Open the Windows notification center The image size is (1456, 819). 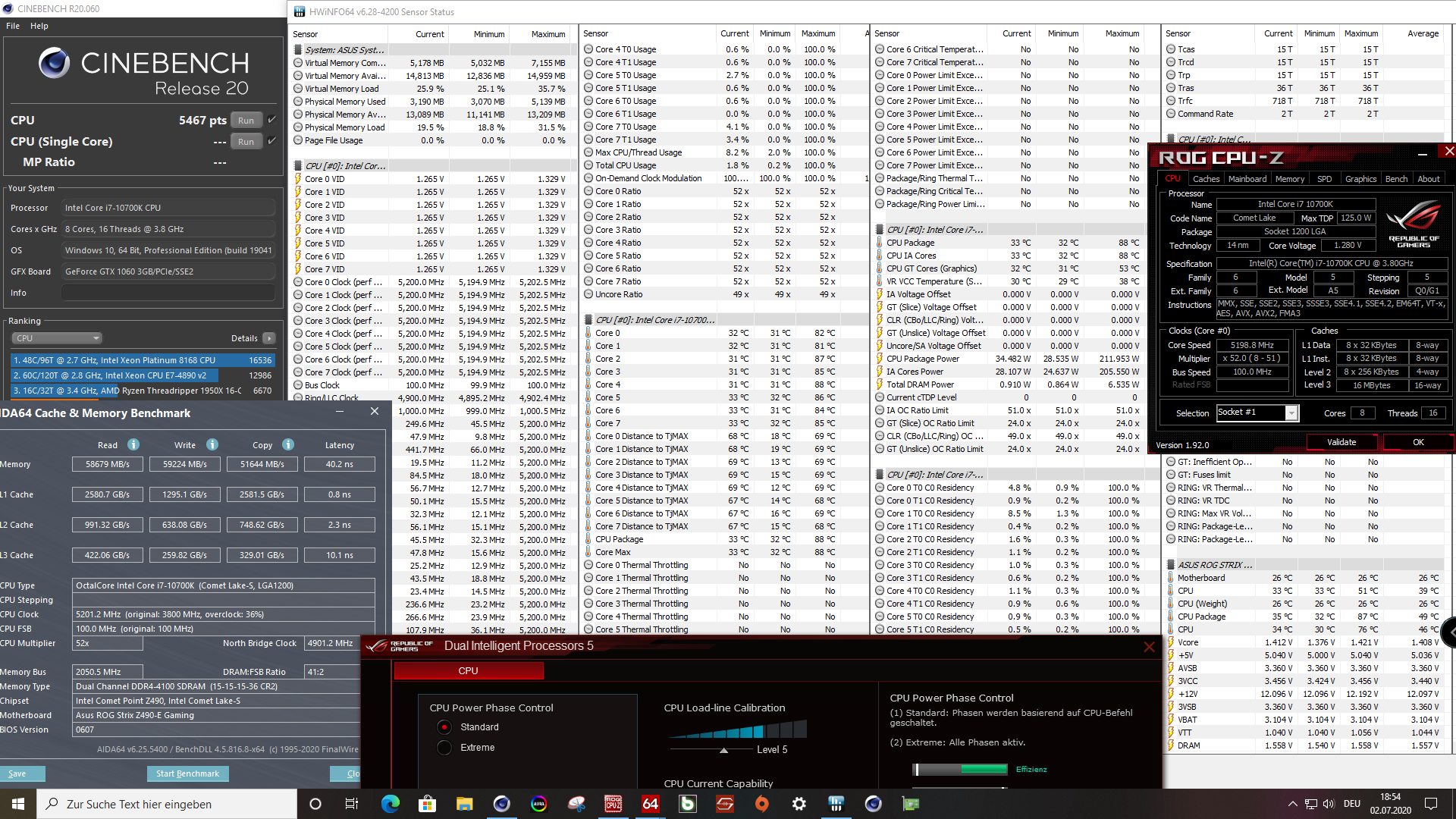tap(1431, 804)
